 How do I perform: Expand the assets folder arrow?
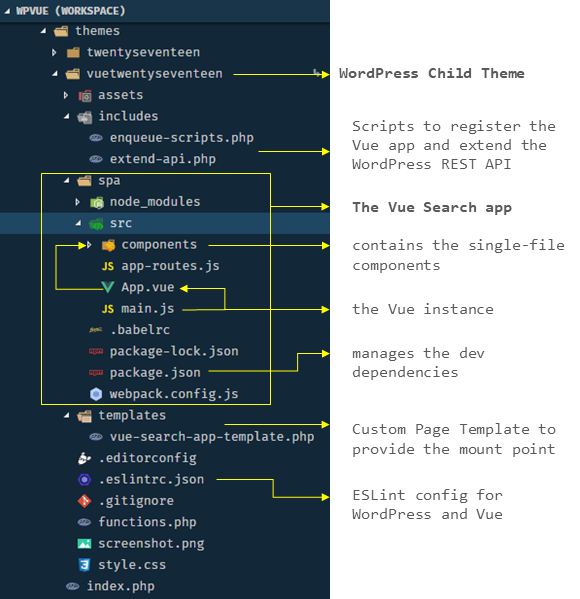[66, 95]
